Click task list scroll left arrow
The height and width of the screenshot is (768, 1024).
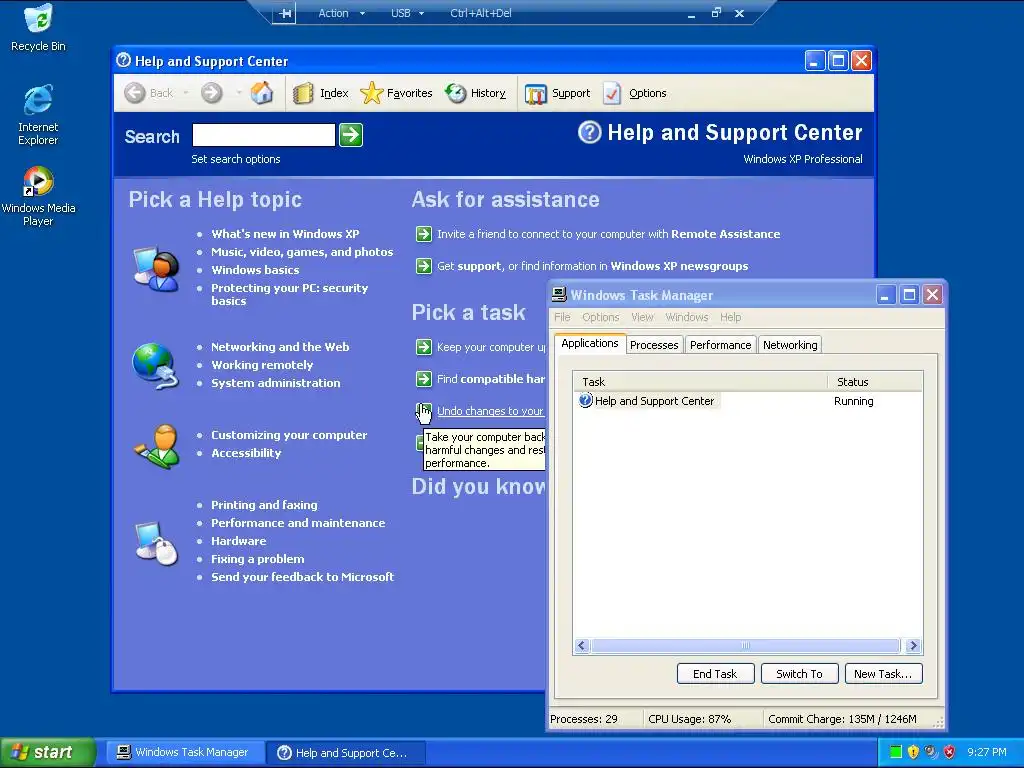[582, 646]
